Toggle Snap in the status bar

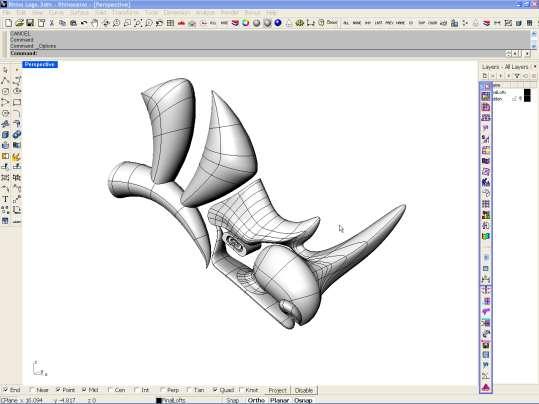(232, 401)
